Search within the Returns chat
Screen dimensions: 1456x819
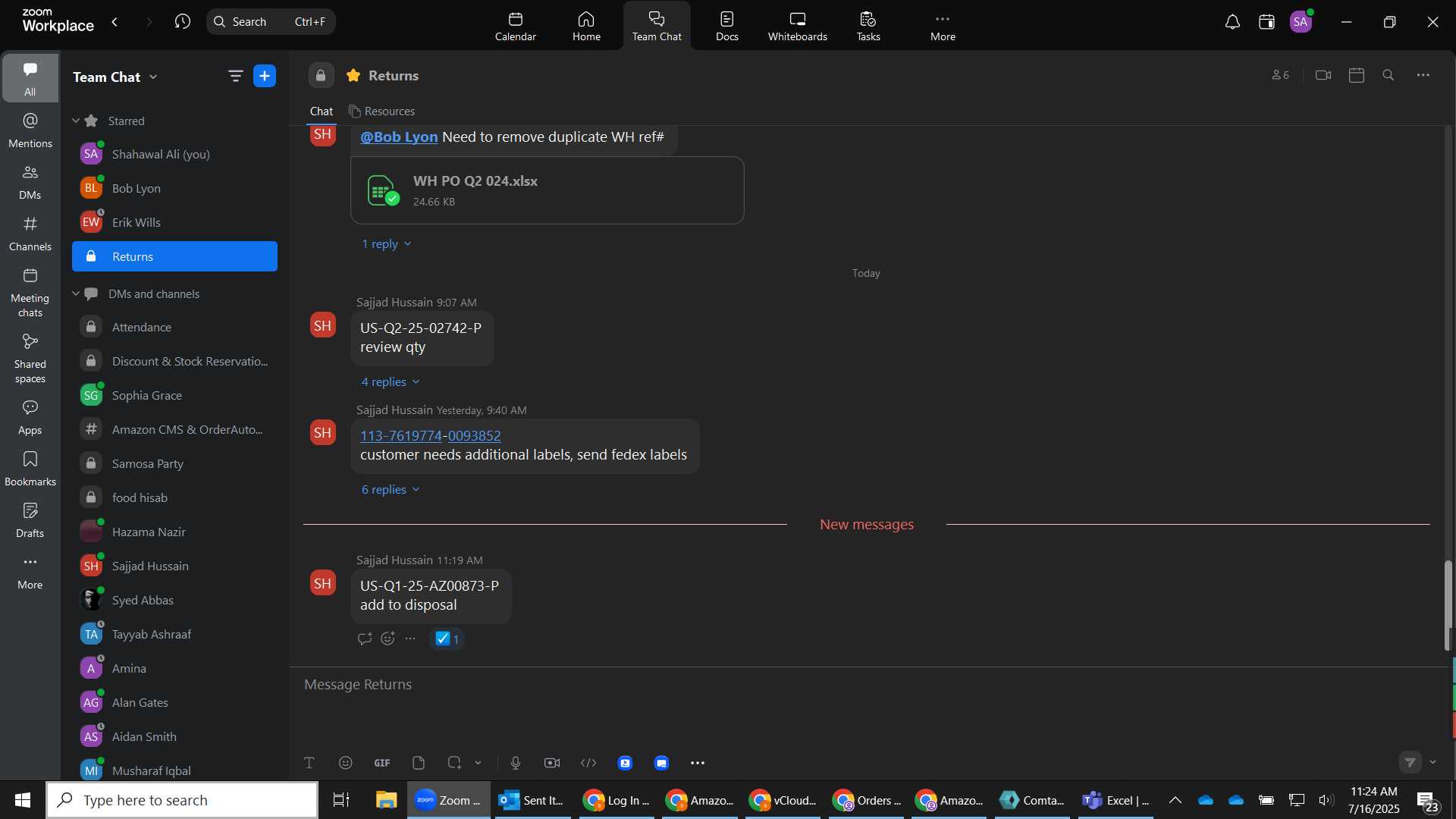click(1389, 75)
